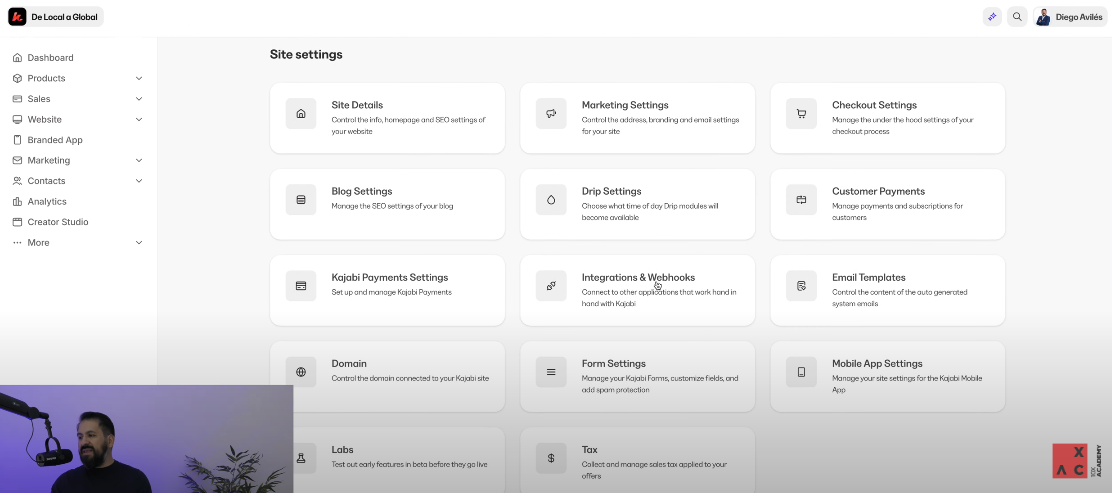Click the Marketing Settings megaphone icon
1112x493 pixels.
(551, 114)
